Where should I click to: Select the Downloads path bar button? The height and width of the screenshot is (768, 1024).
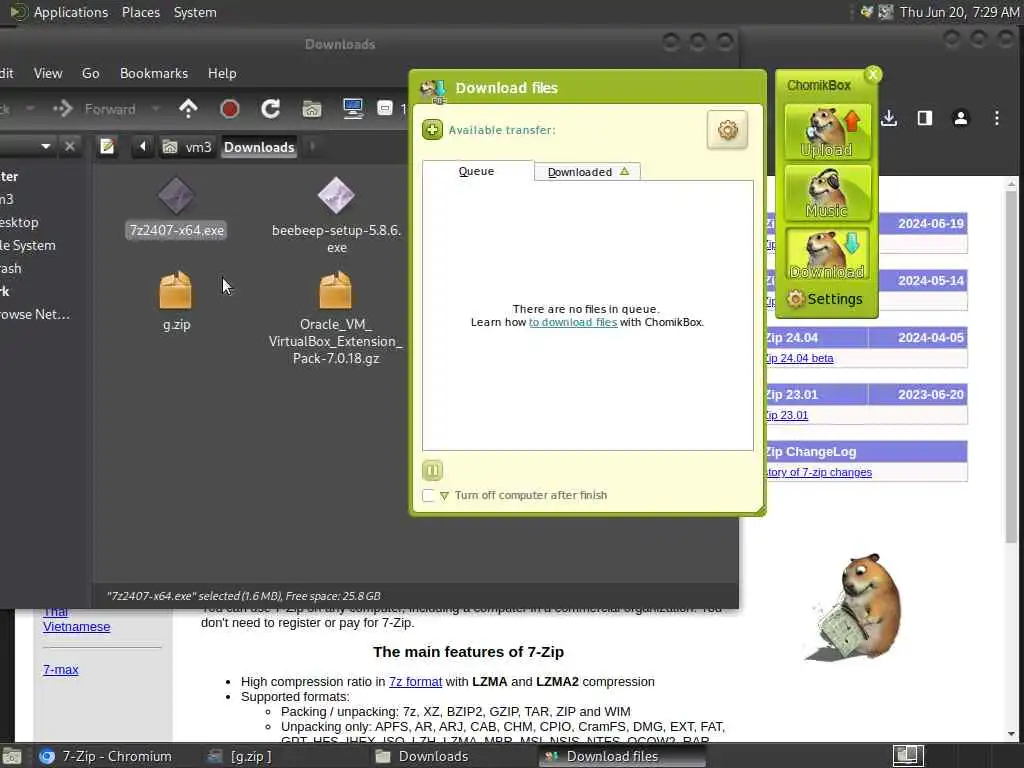[x=259, y=147]
